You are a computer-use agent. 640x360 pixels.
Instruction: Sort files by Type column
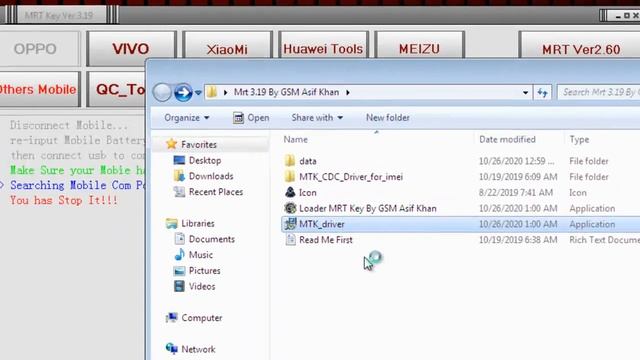(x=579, y=139)
